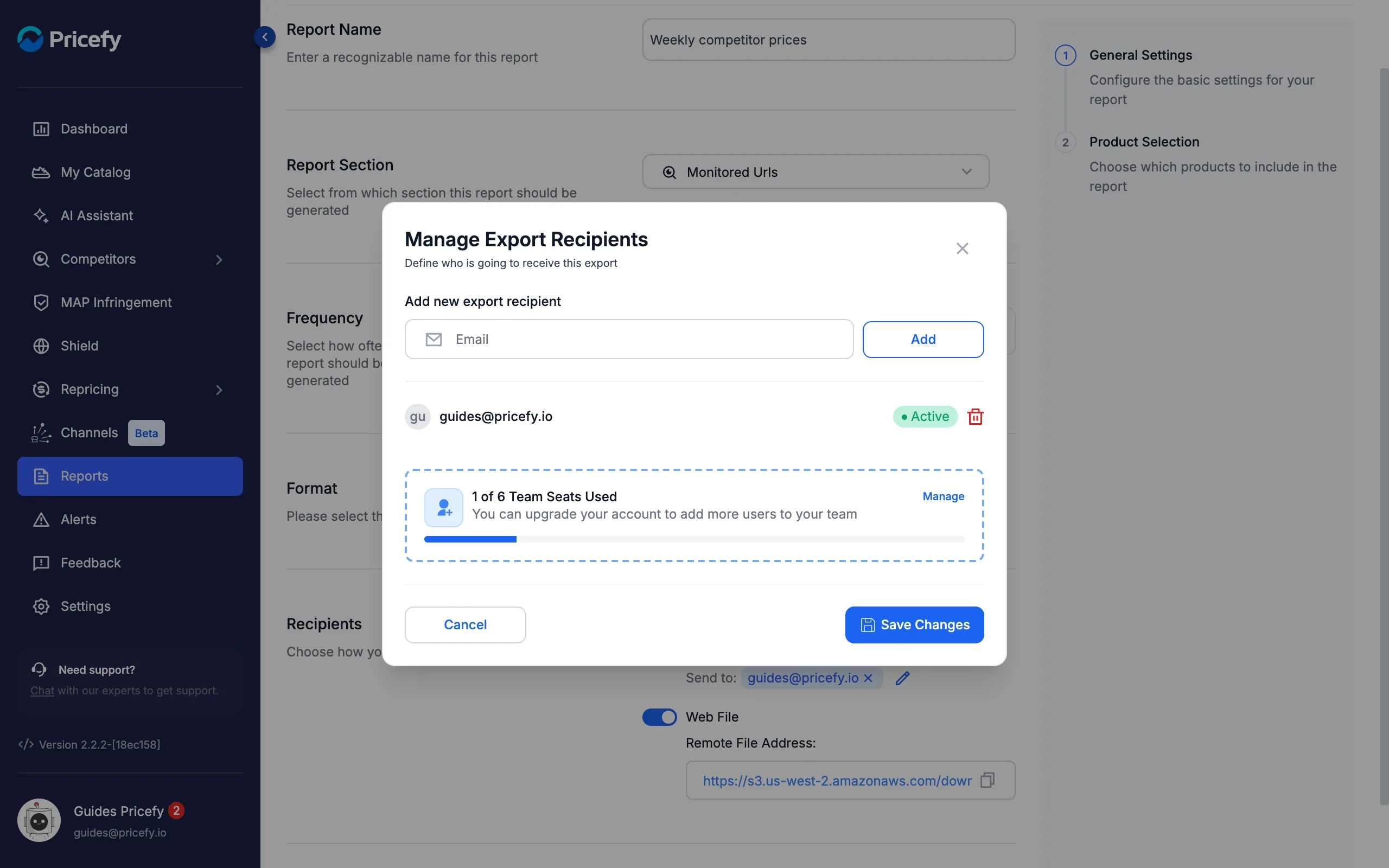The image size is (1389, 868).
Task: Close the Manage Export Recipients dialog
Action: pos(962,248)
